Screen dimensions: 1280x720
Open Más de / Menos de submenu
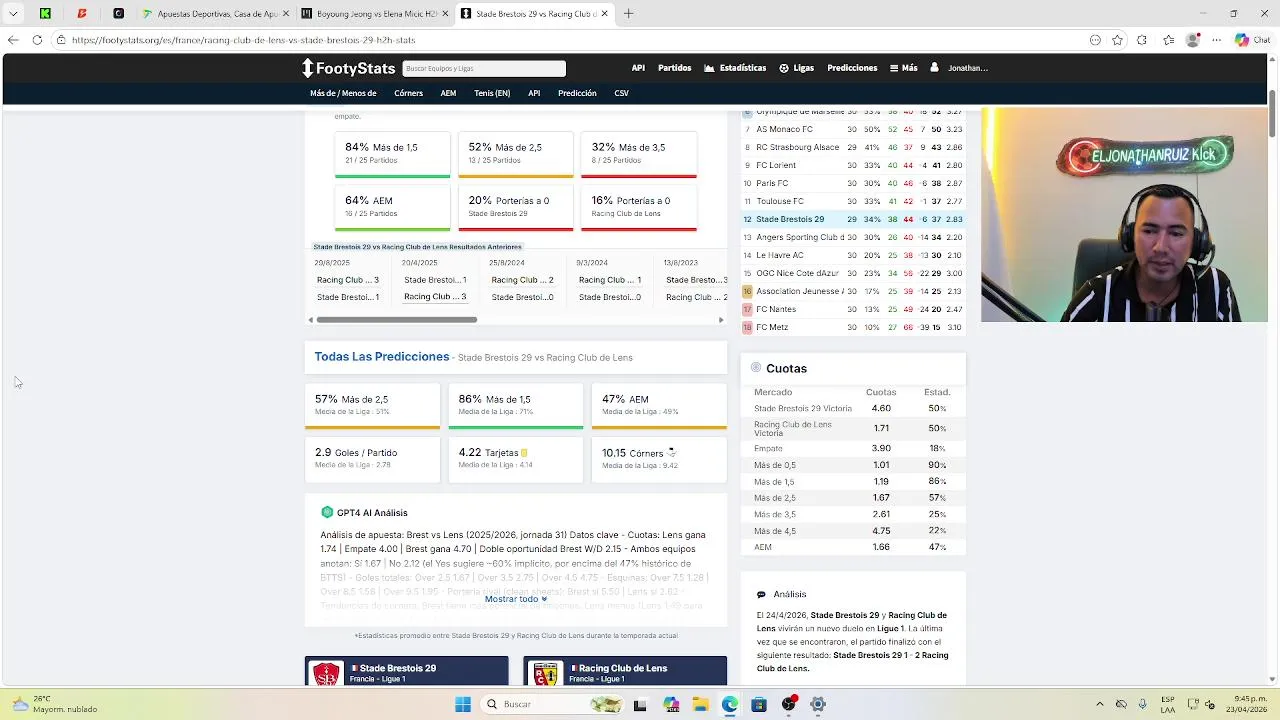343,93
